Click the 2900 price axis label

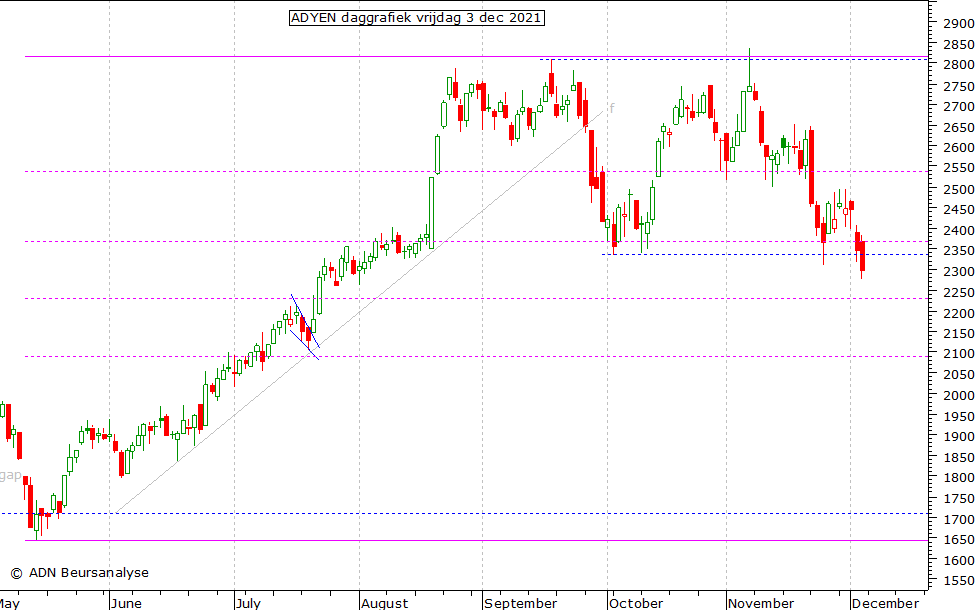tap(959, 24)
